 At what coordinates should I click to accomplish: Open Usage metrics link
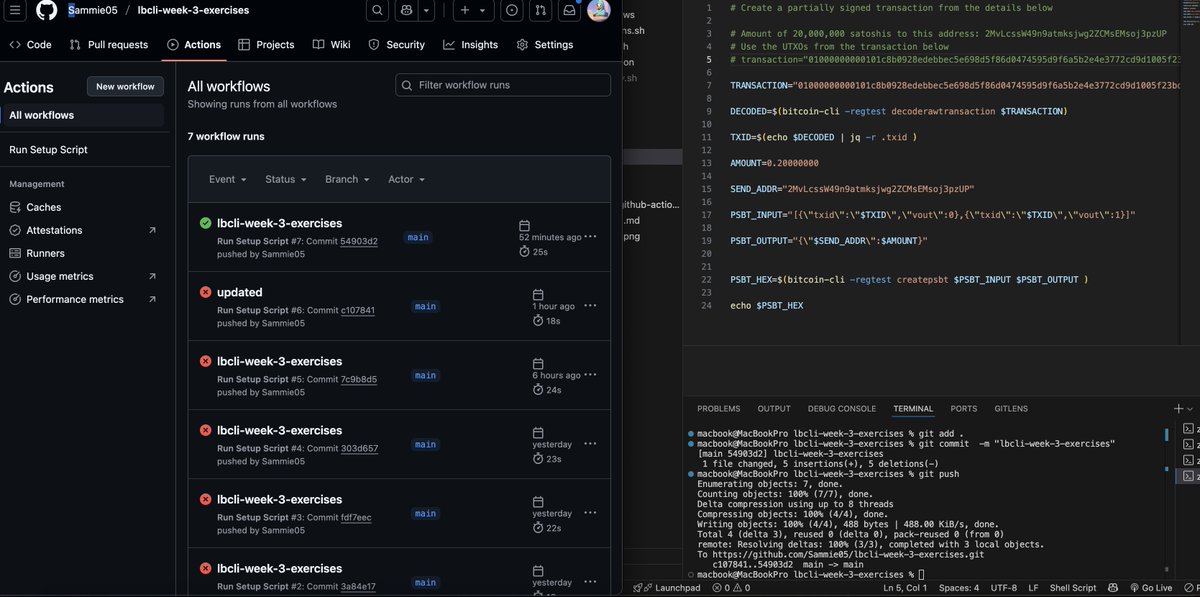83,276
